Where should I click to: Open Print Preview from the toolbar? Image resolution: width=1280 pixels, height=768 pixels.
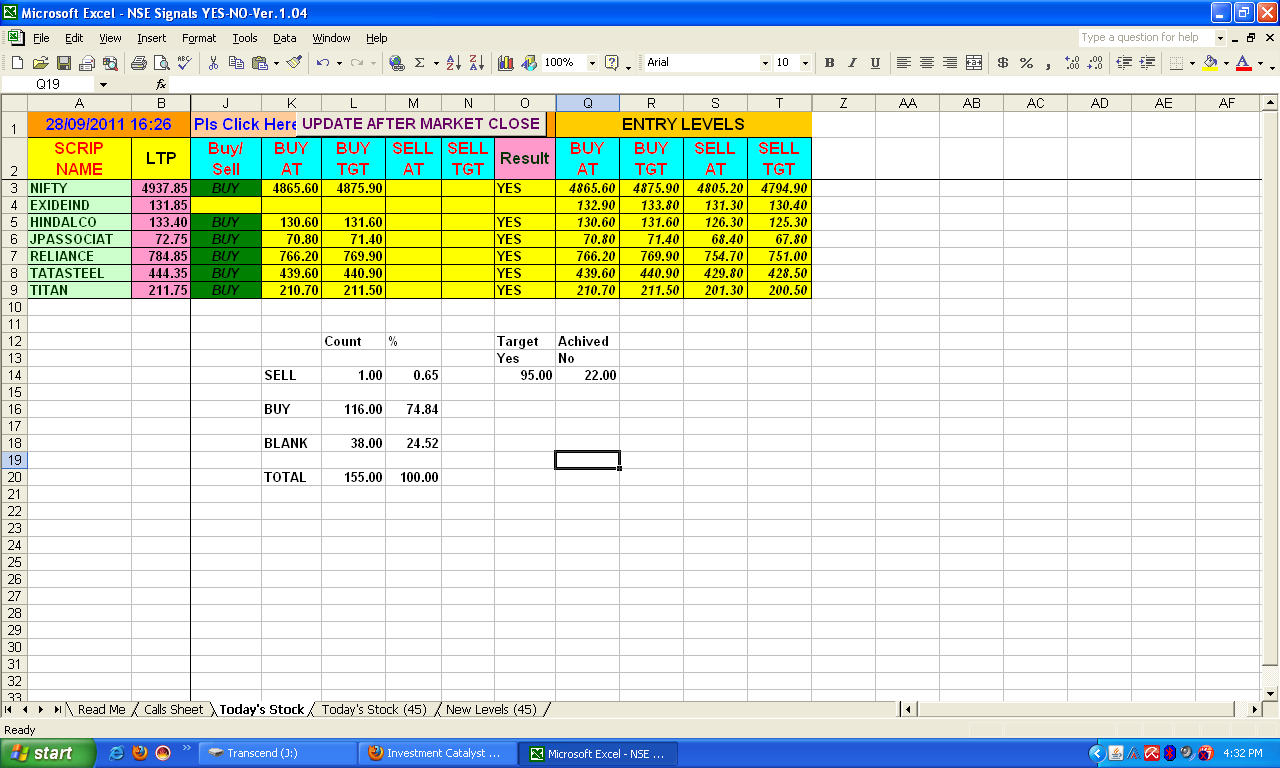click(x=160, y=63)
